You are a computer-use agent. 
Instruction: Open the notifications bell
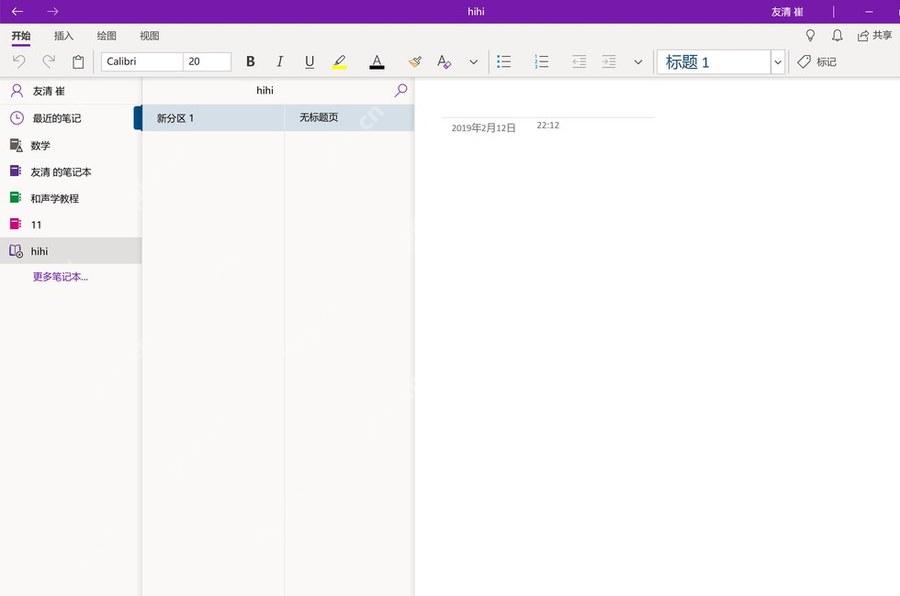(x=837, y=36)
